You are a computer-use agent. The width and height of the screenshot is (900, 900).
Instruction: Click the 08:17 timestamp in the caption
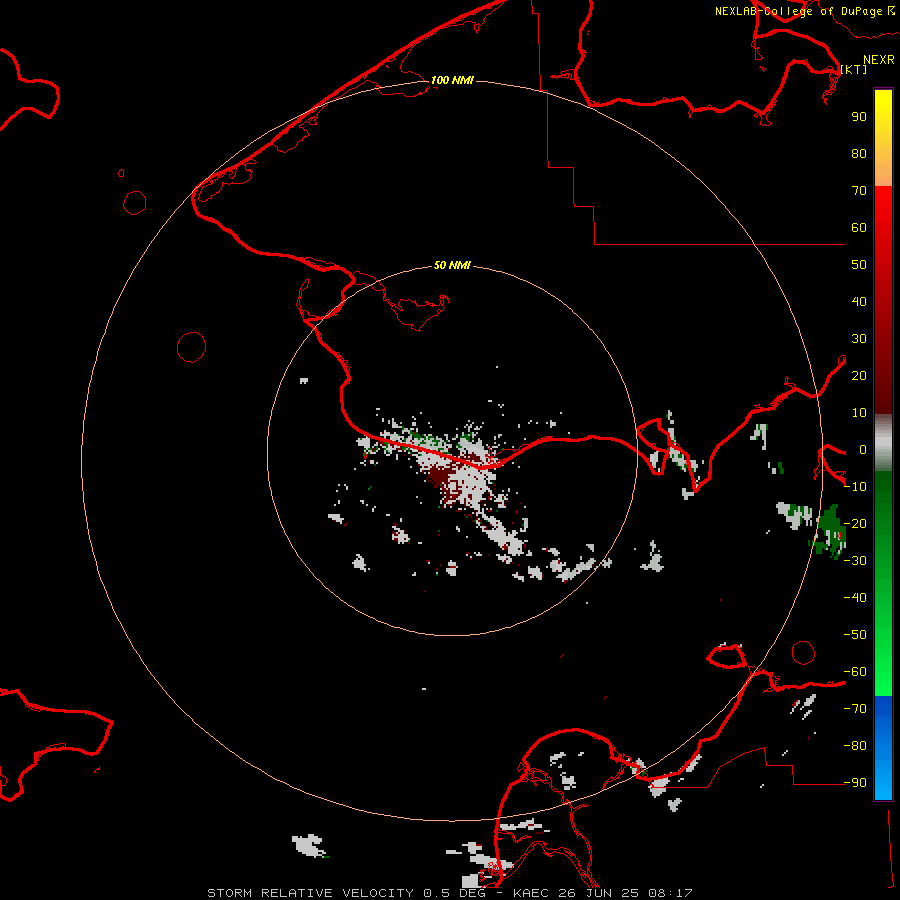pyautogui.click(x=670, y=893)
